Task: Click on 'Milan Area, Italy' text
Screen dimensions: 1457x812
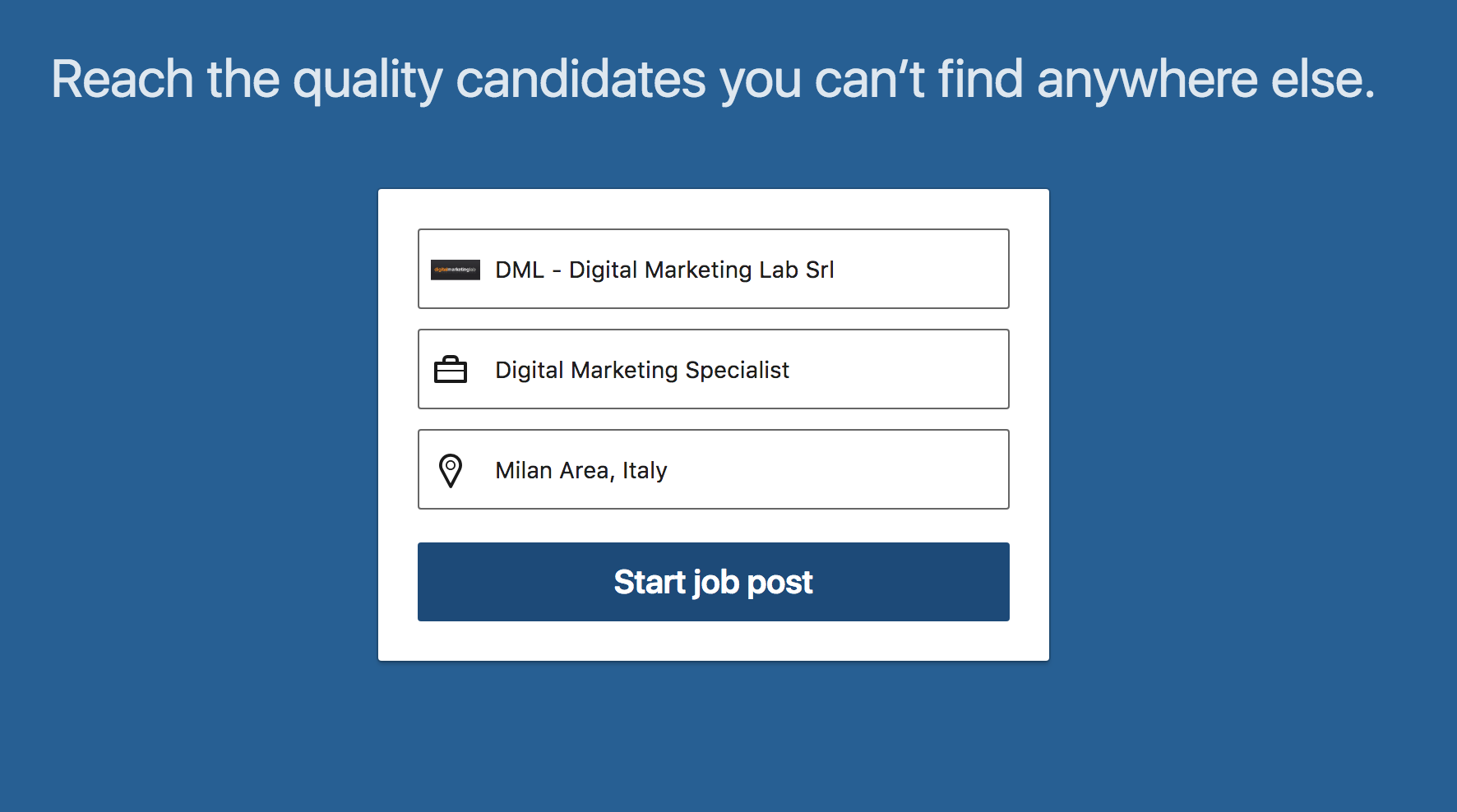Action: pyautogui.click(x=581, y=471)
